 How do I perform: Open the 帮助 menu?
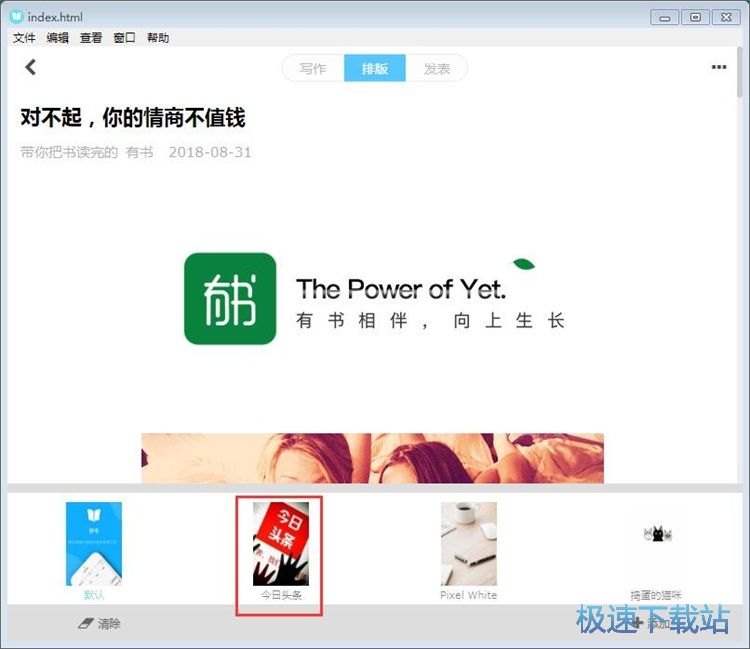[x=158, y=38]
